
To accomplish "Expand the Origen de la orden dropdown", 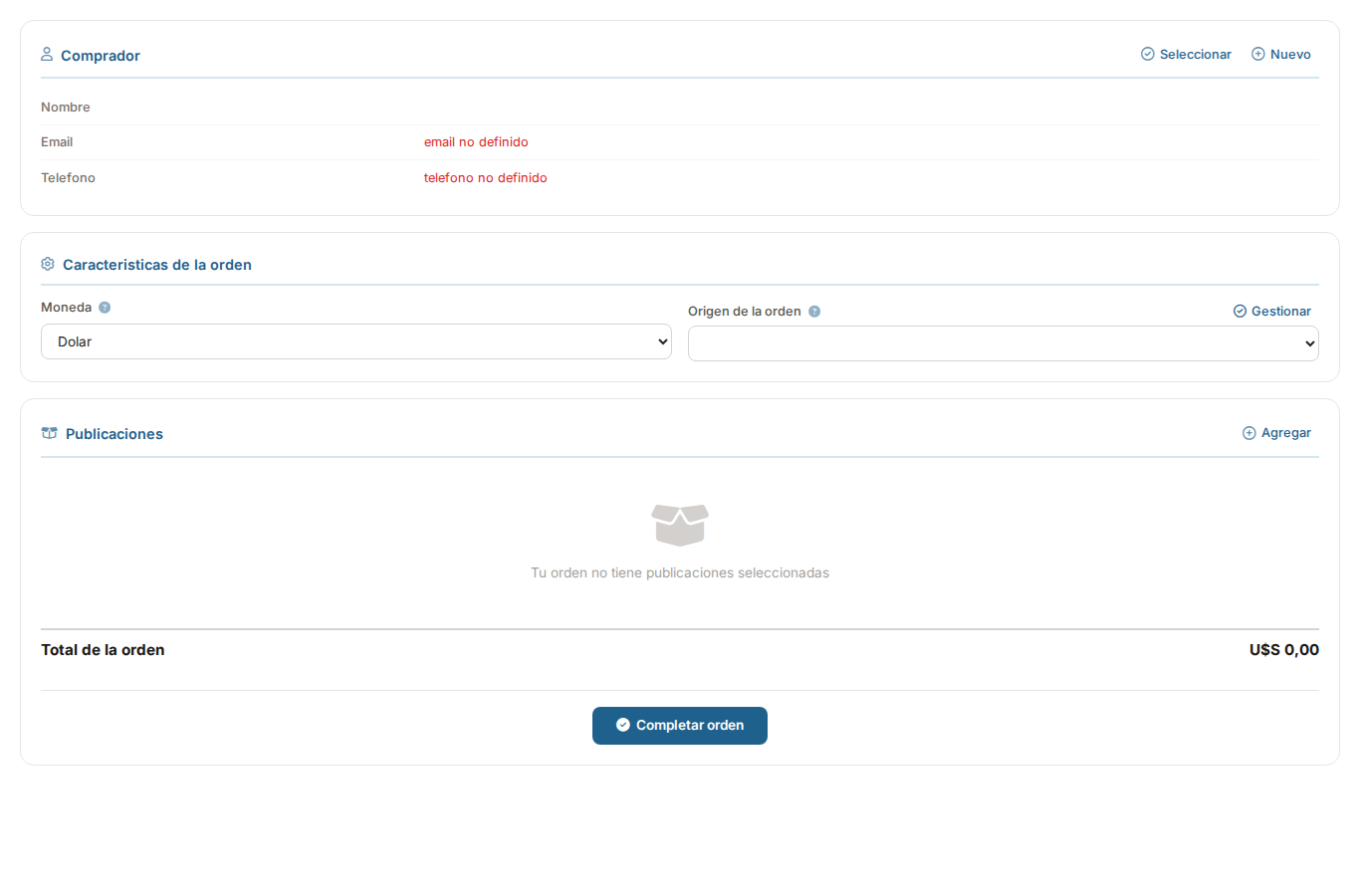I will pos(1003,343).
